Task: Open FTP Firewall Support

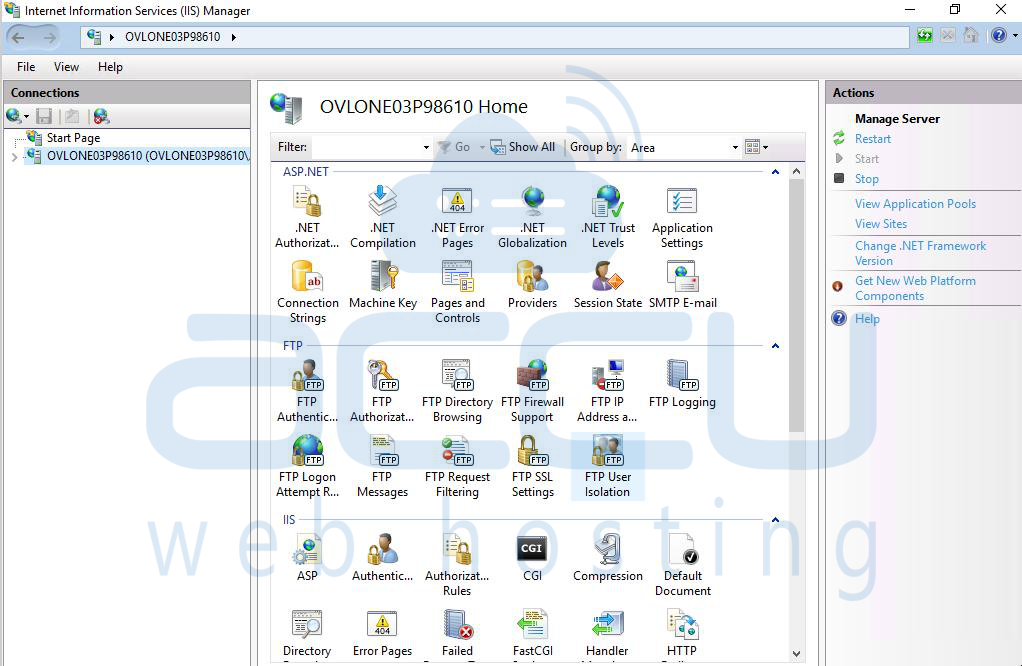Action: (x=532, y=390)
